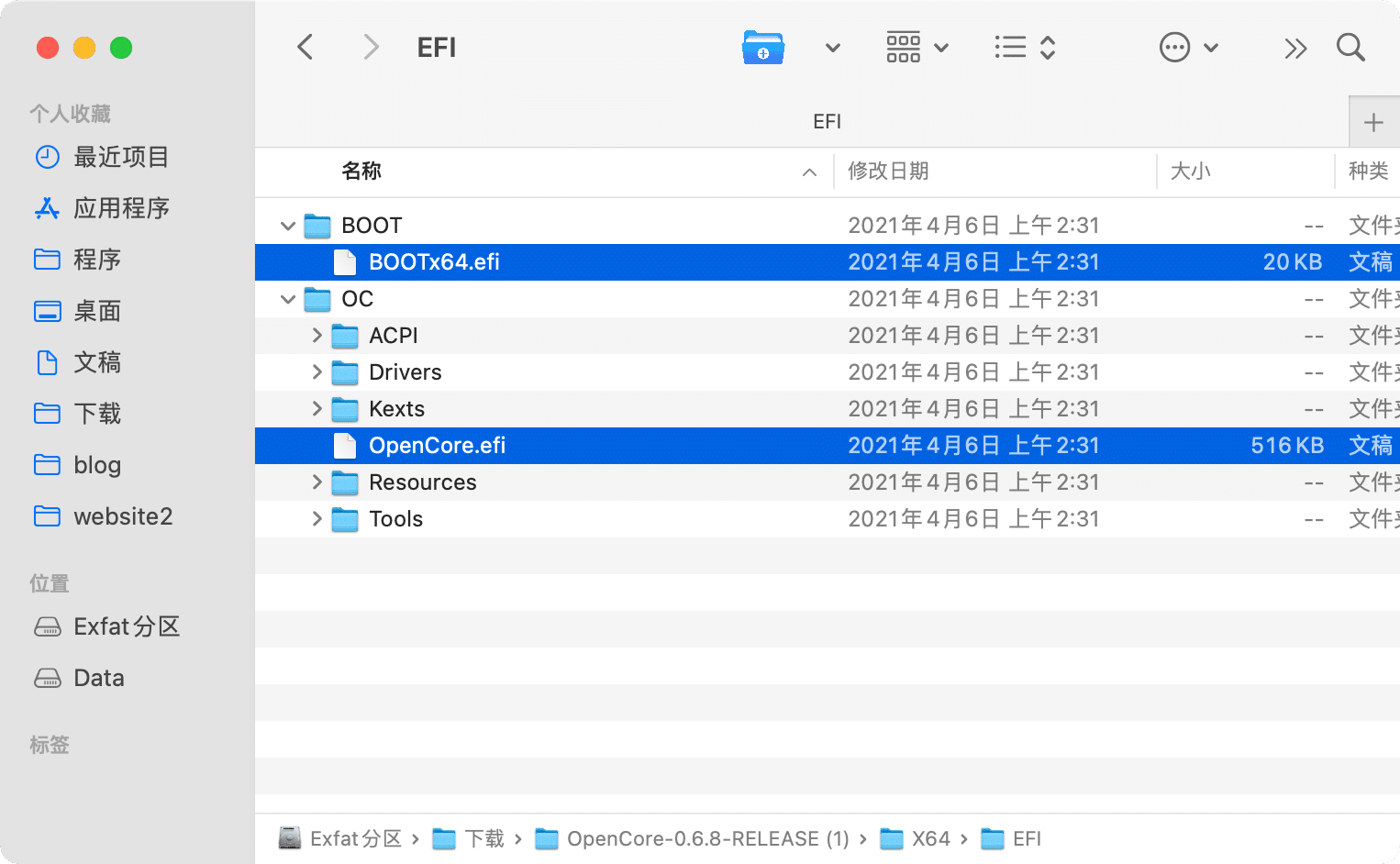Select the Kexts folder
The height and width of the screenshot is (864, 1400).
click(x=828, y=409)
